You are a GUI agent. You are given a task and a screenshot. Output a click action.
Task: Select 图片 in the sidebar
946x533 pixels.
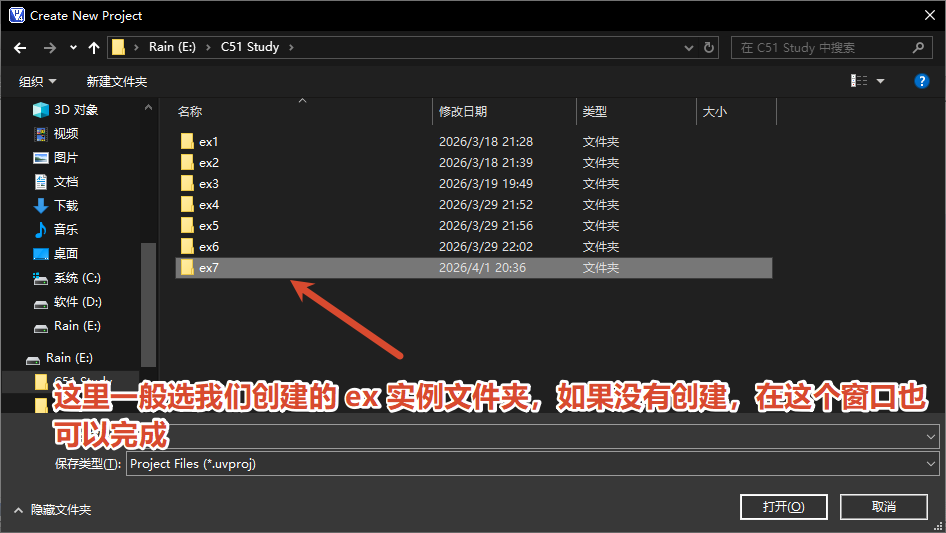pyautogui.click(x=56, y=158)
